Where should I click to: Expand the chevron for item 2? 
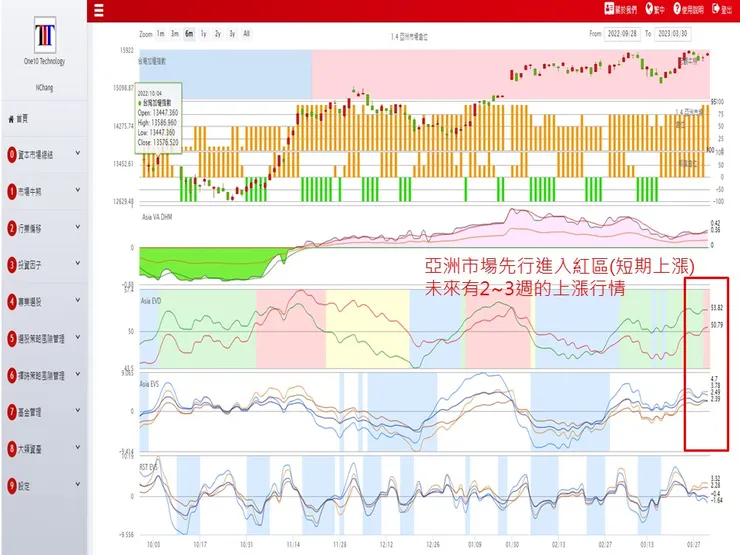pos(78,227)
